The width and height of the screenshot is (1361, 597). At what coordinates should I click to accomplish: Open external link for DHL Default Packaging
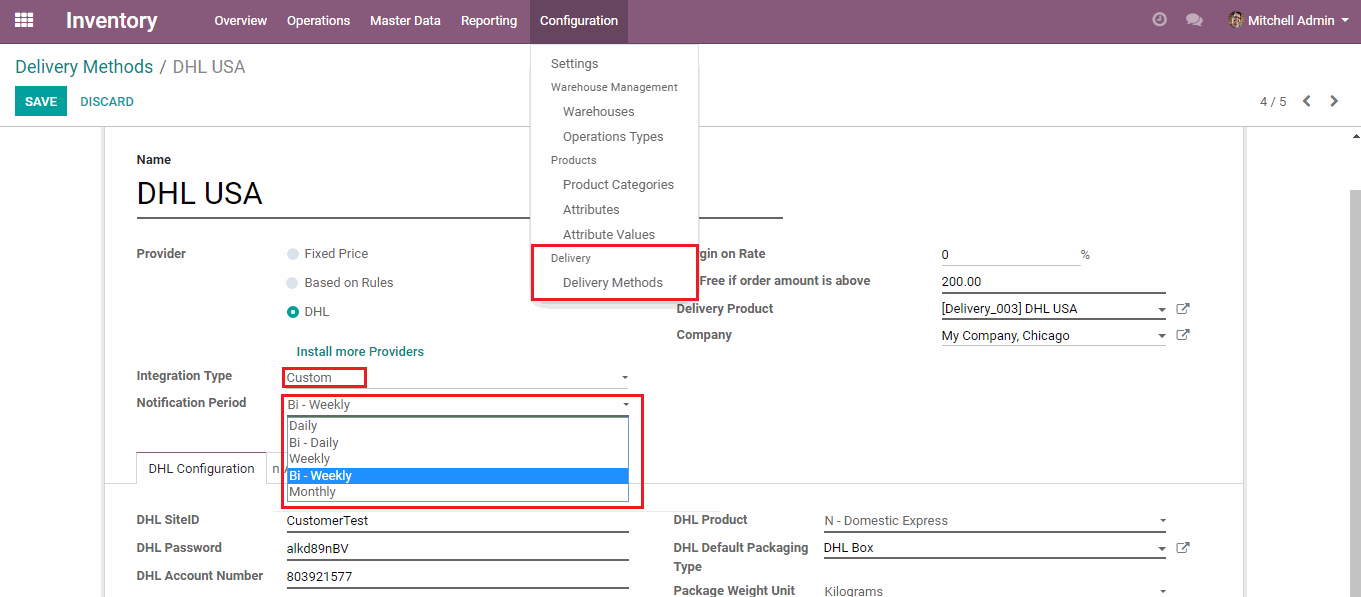pos(1183,548)
